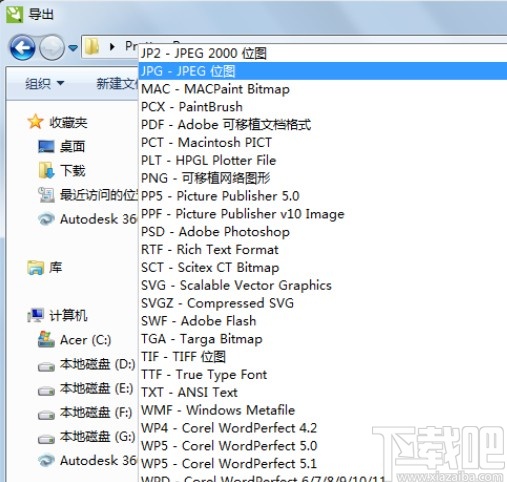507x482 pixels.
Task: Open 本地磁盘 (G:) drive
Action: (x=97, y=437)
